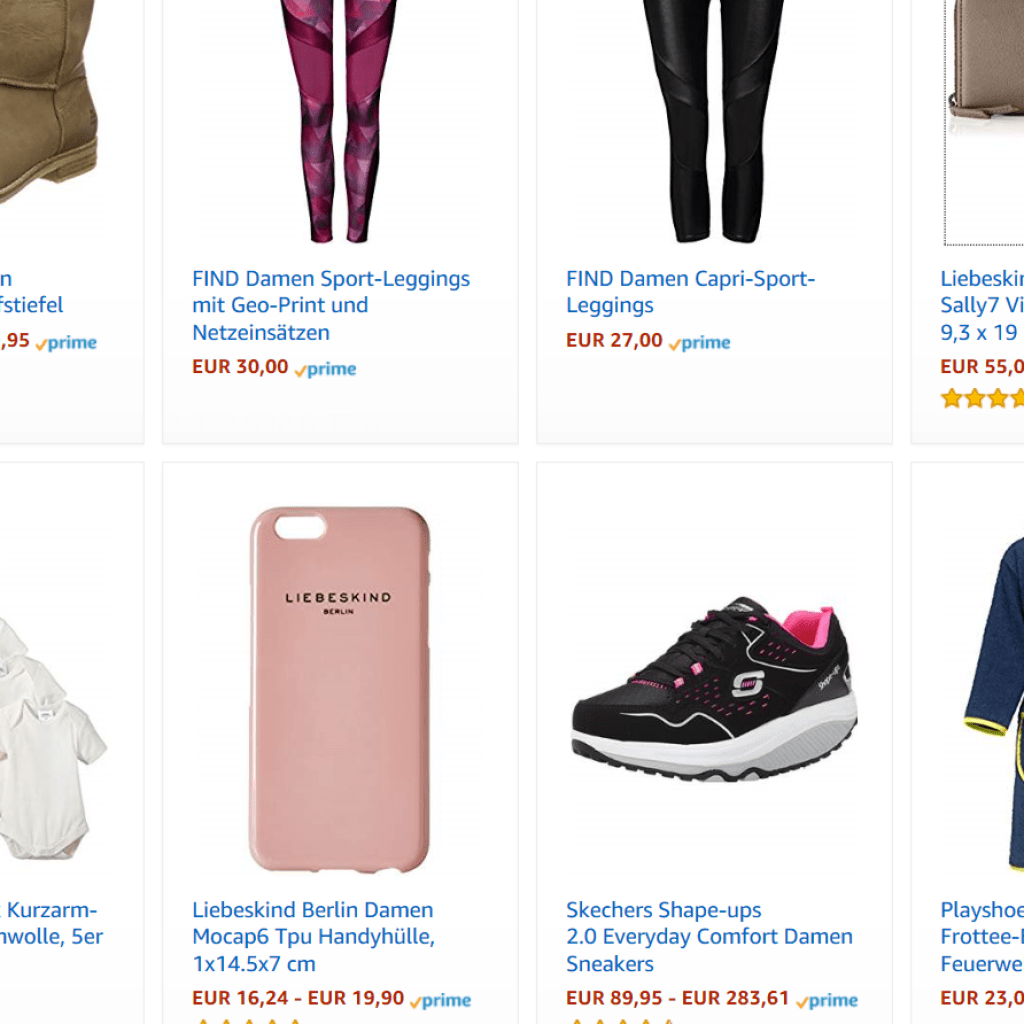Open the black Skechers sneaker image
1024x1024 pixels.
point(714,690)
